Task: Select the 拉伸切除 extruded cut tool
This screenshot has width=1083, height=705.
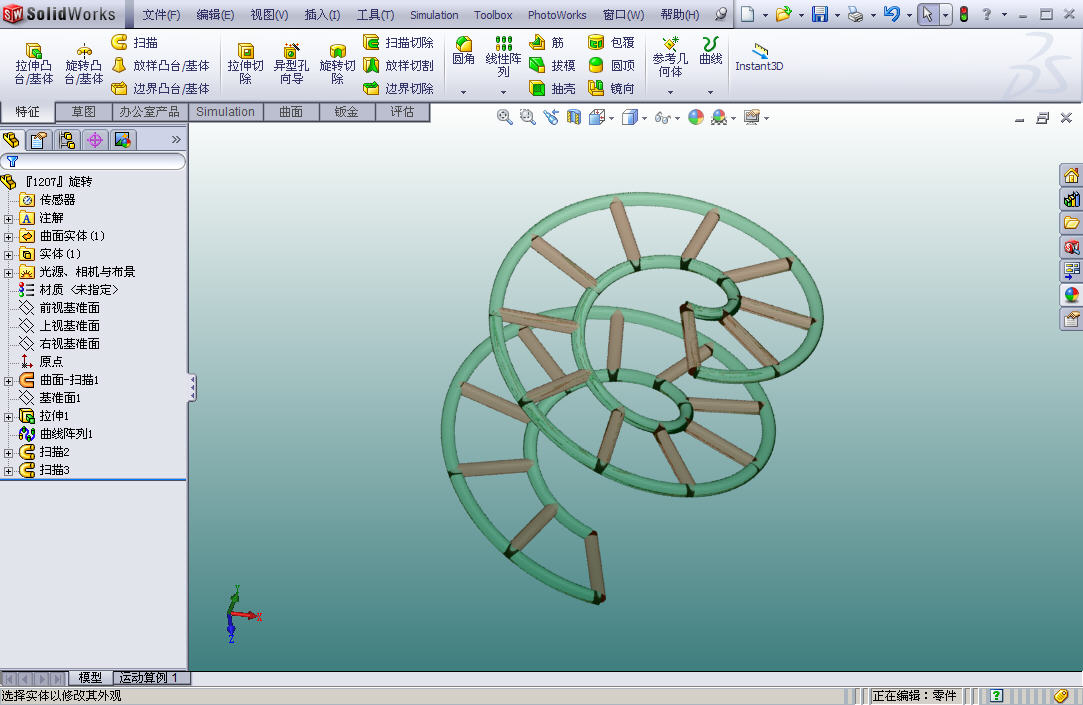Action: (245, 64)
